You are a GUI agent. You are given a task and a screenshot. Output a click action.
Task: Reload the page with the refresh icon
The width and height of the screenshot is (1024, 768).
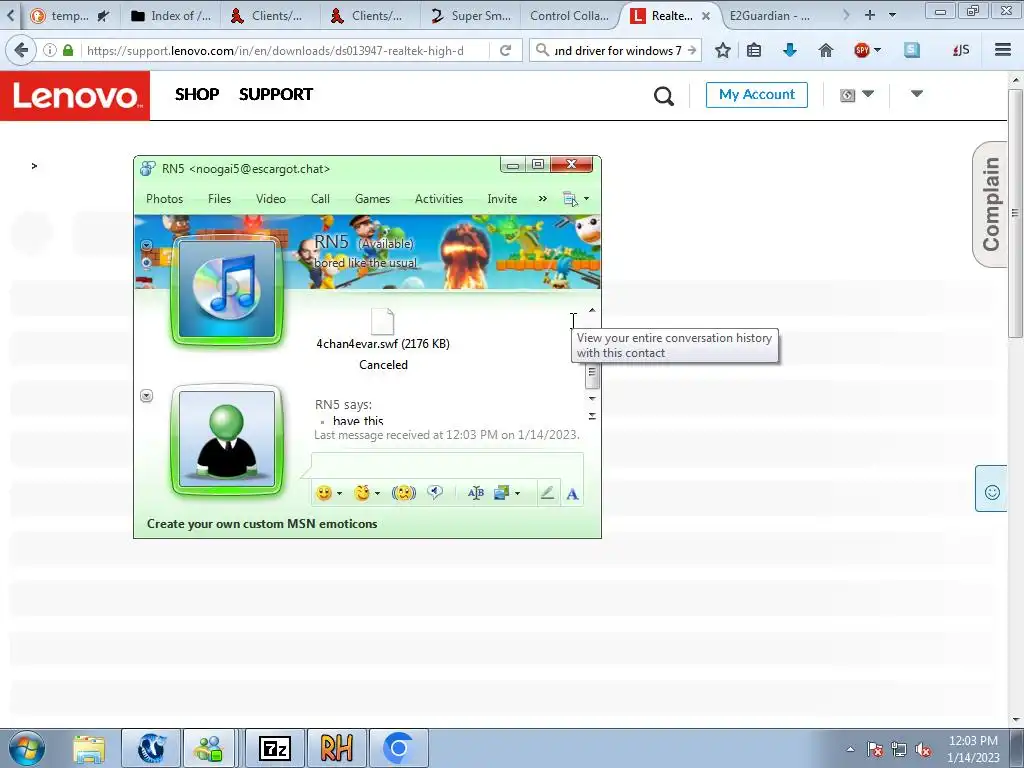pyautogui.click(x=505, y=50)
